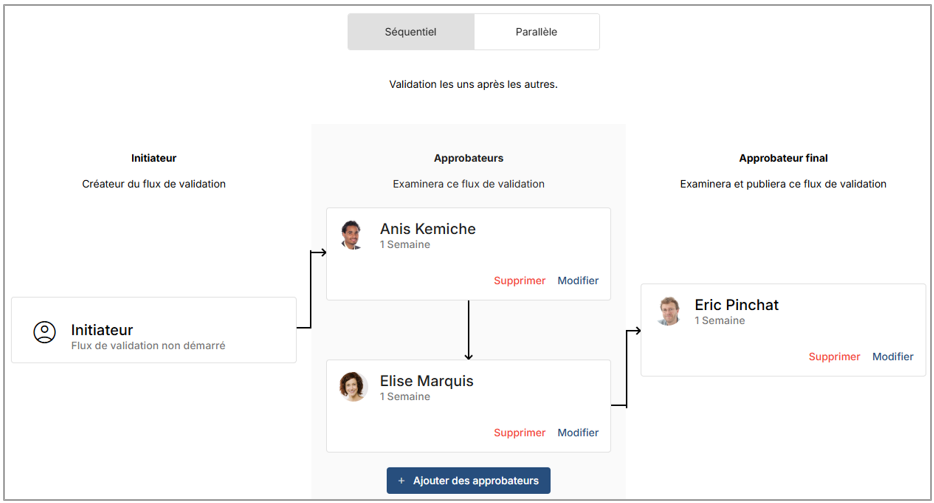Select the Initiateur workflow card
The image size is (934, 503).
(x=154, y=330)
